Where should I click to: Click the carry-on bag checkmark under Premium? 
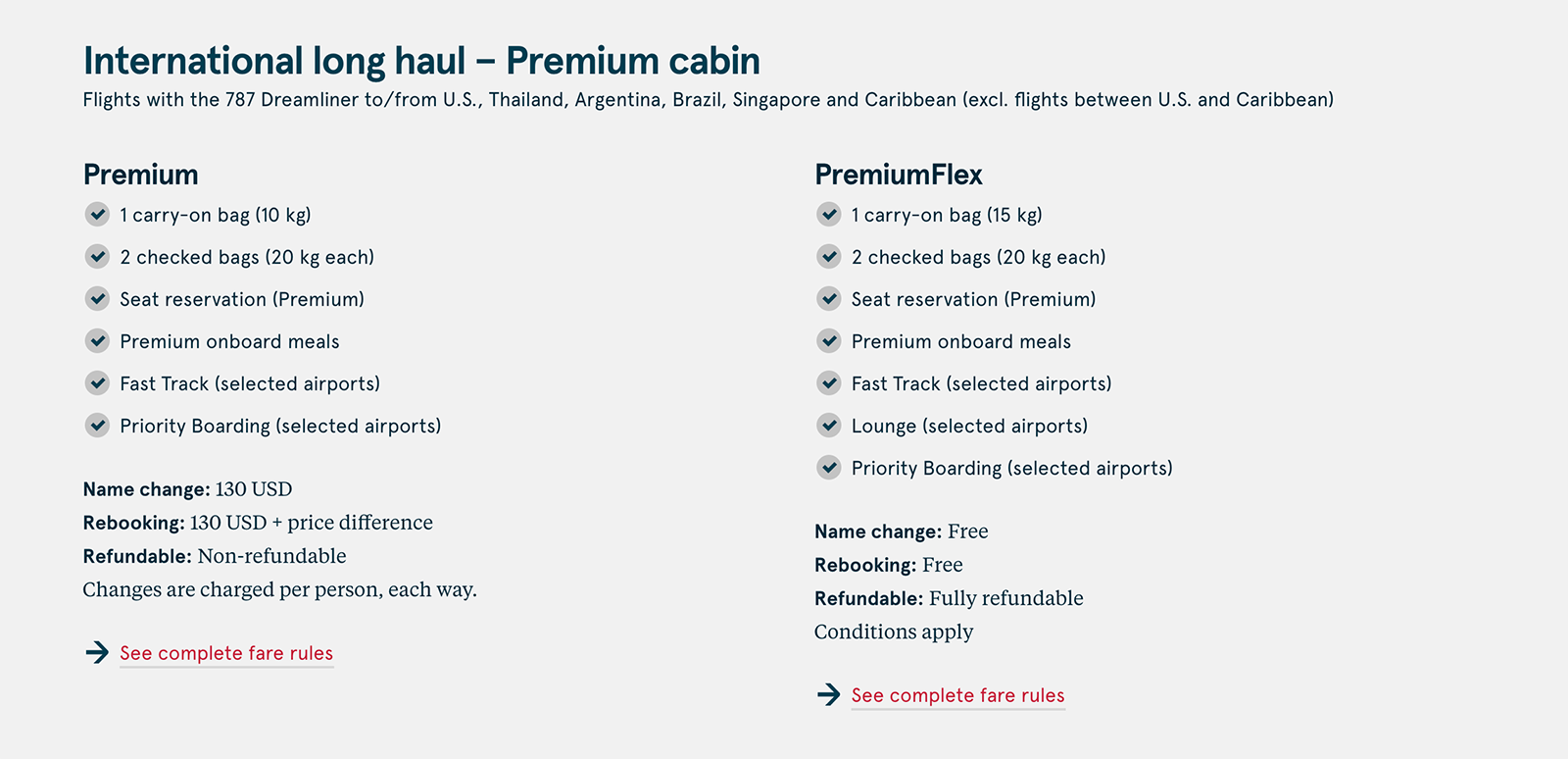(97, 214)
